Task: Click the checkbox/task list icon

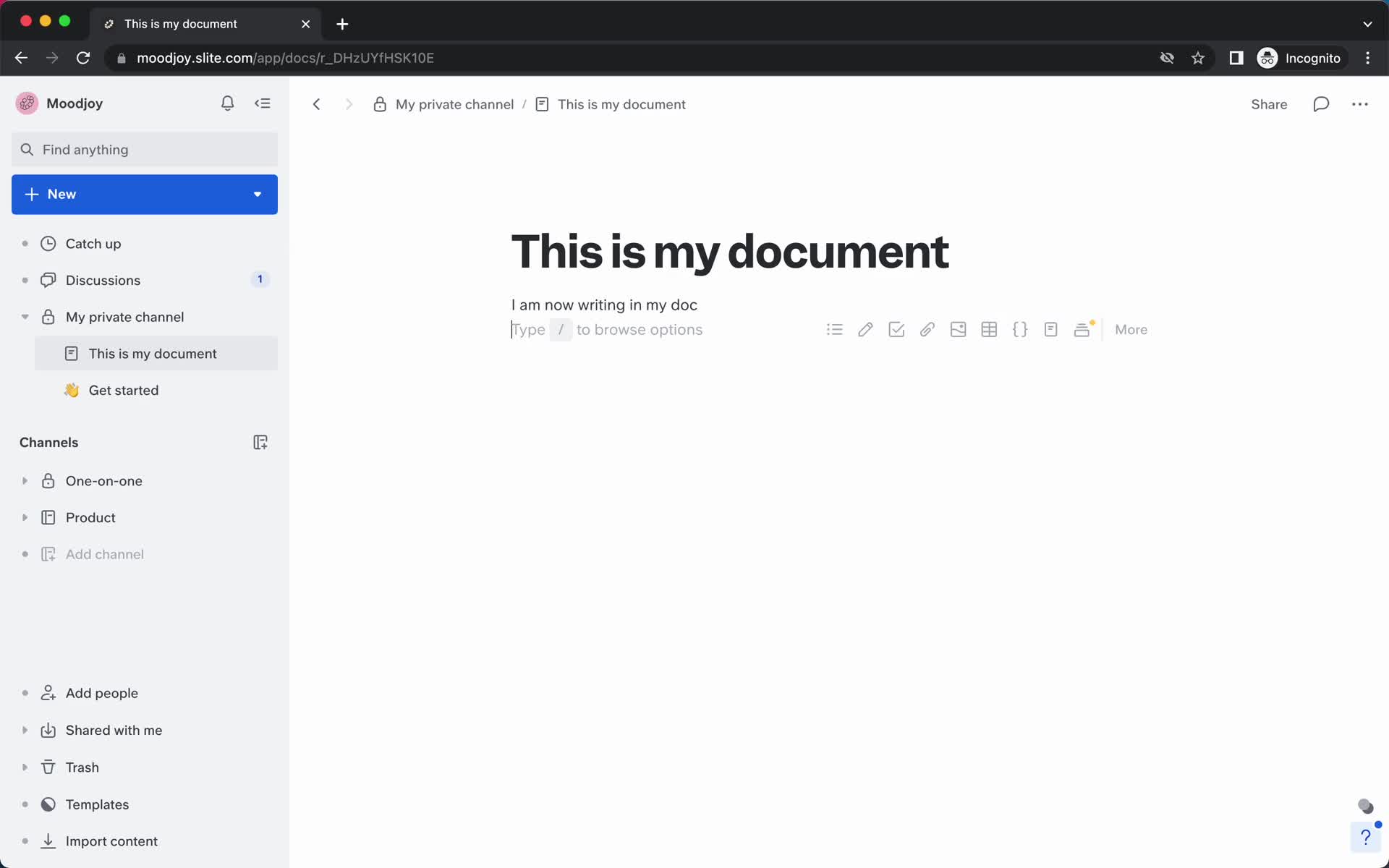Action: [x=896, y=329]
